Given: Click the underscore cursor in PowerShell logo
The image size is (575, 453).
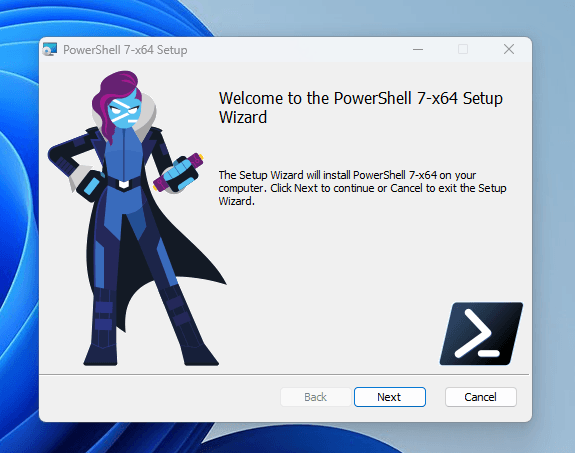Looking at the screenshot, I should pyautogui.click(x=489, y=354).
